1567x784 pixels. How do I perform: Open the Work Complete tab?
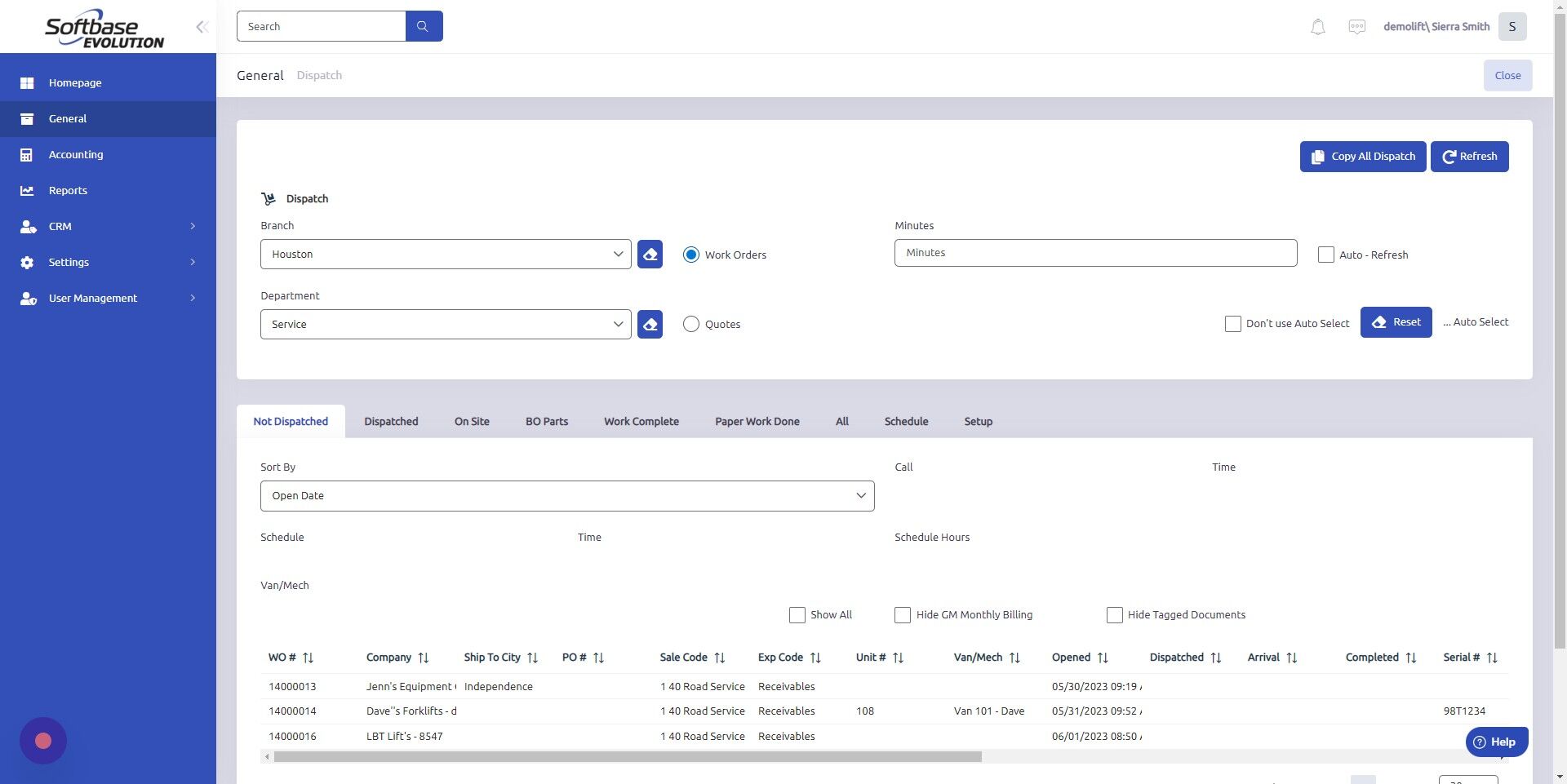tap(641, 421)
